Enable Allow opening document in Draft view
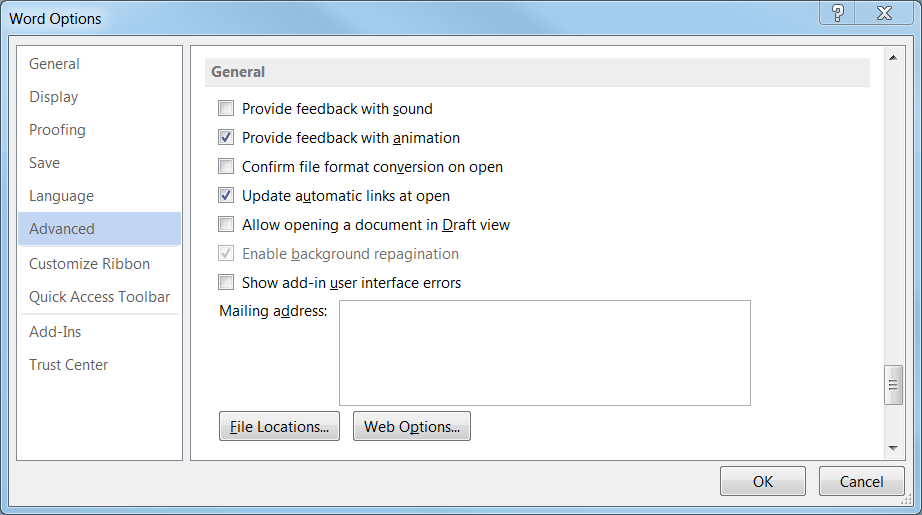Viewport: 922px width, 515px height. (x=226, y=224)
